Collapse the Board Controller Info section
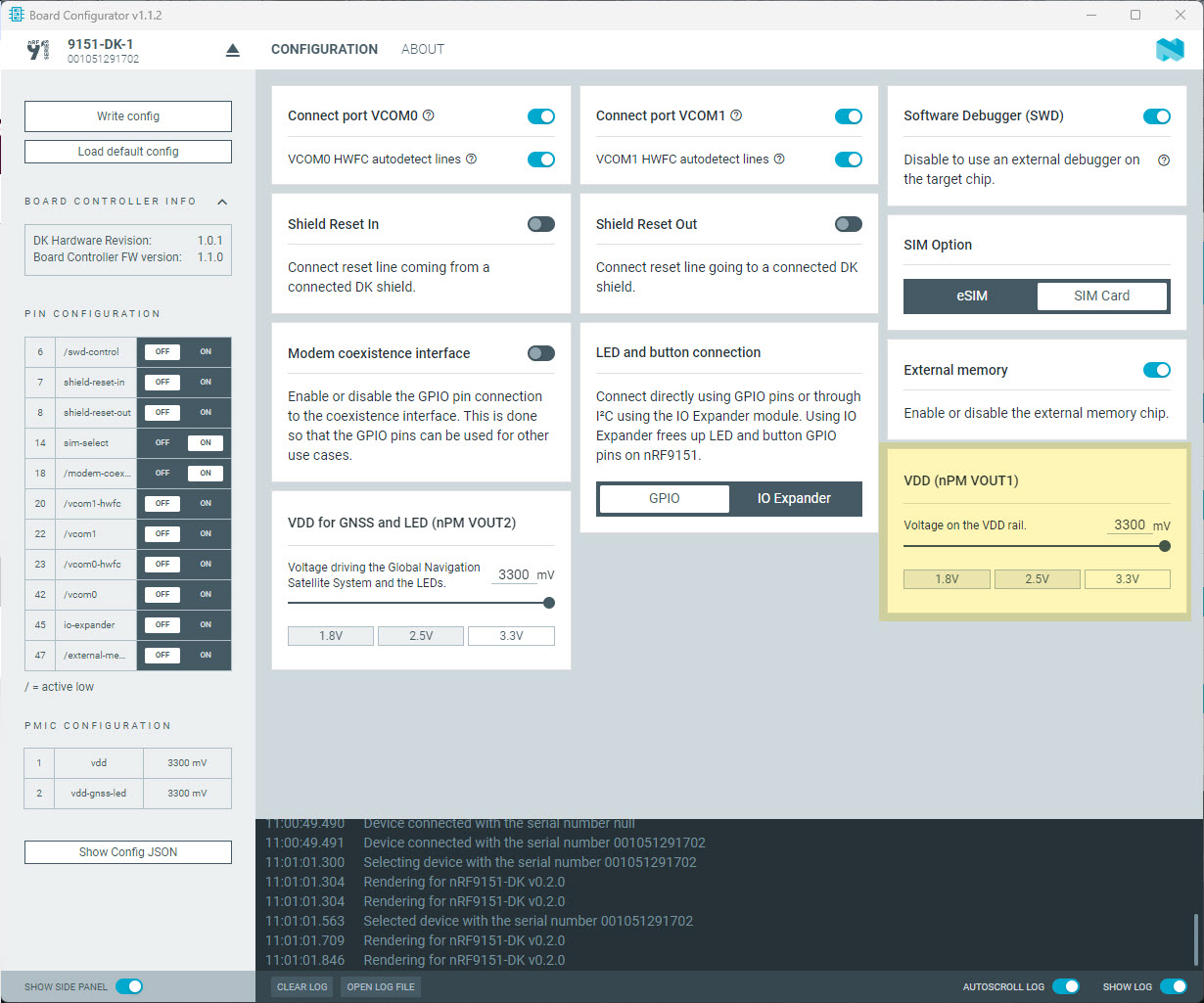Screen dimensions: 1204x1003 point(222,202)
